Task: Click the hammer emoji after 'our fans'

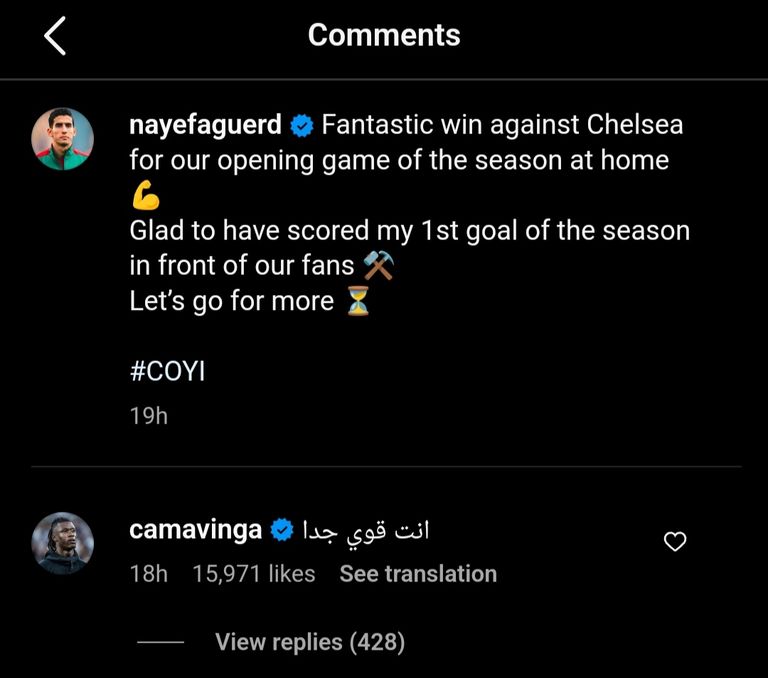Action: click(x=378, y=266)
